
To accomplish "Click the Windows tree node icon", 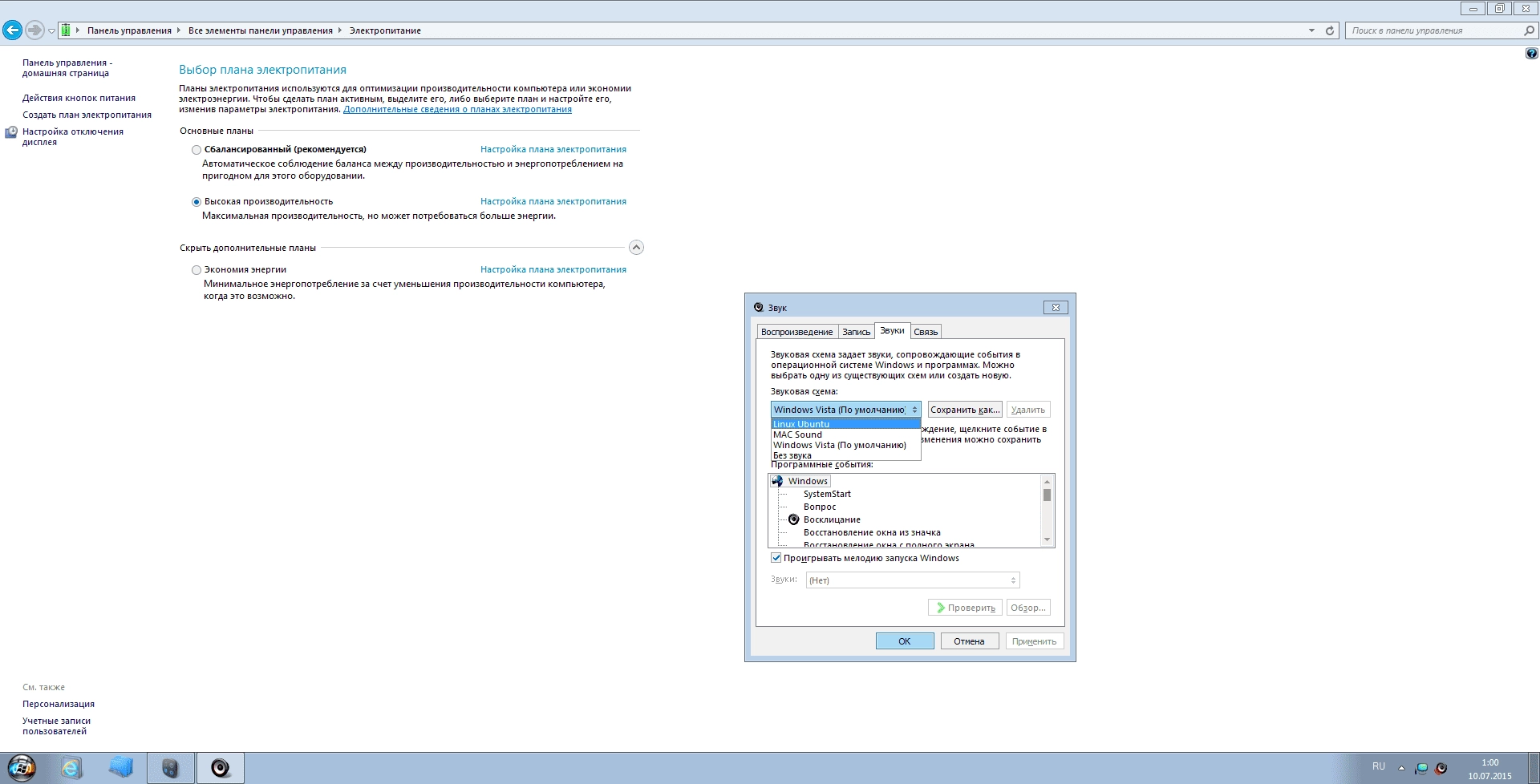I will click(x=777, y=481).
